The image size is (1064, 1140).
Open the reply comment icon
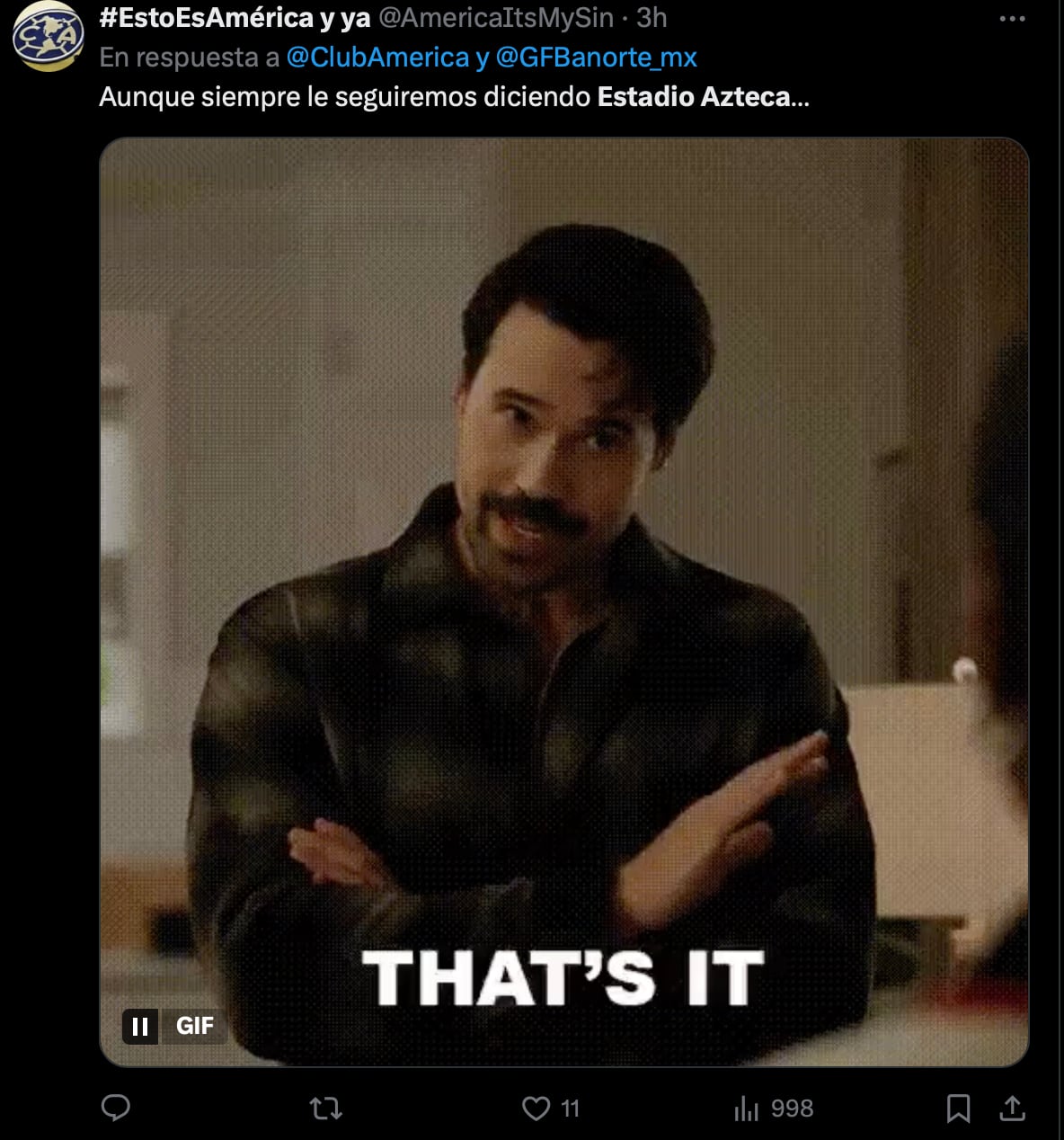tap(116, 1108)
